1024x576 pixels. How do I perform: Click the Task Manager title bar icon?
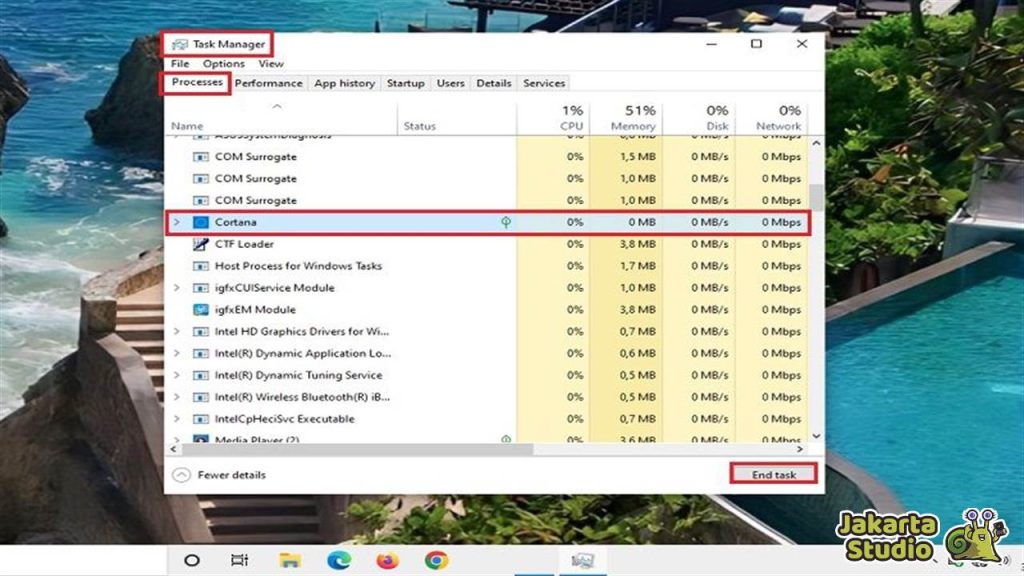[180, 44]
